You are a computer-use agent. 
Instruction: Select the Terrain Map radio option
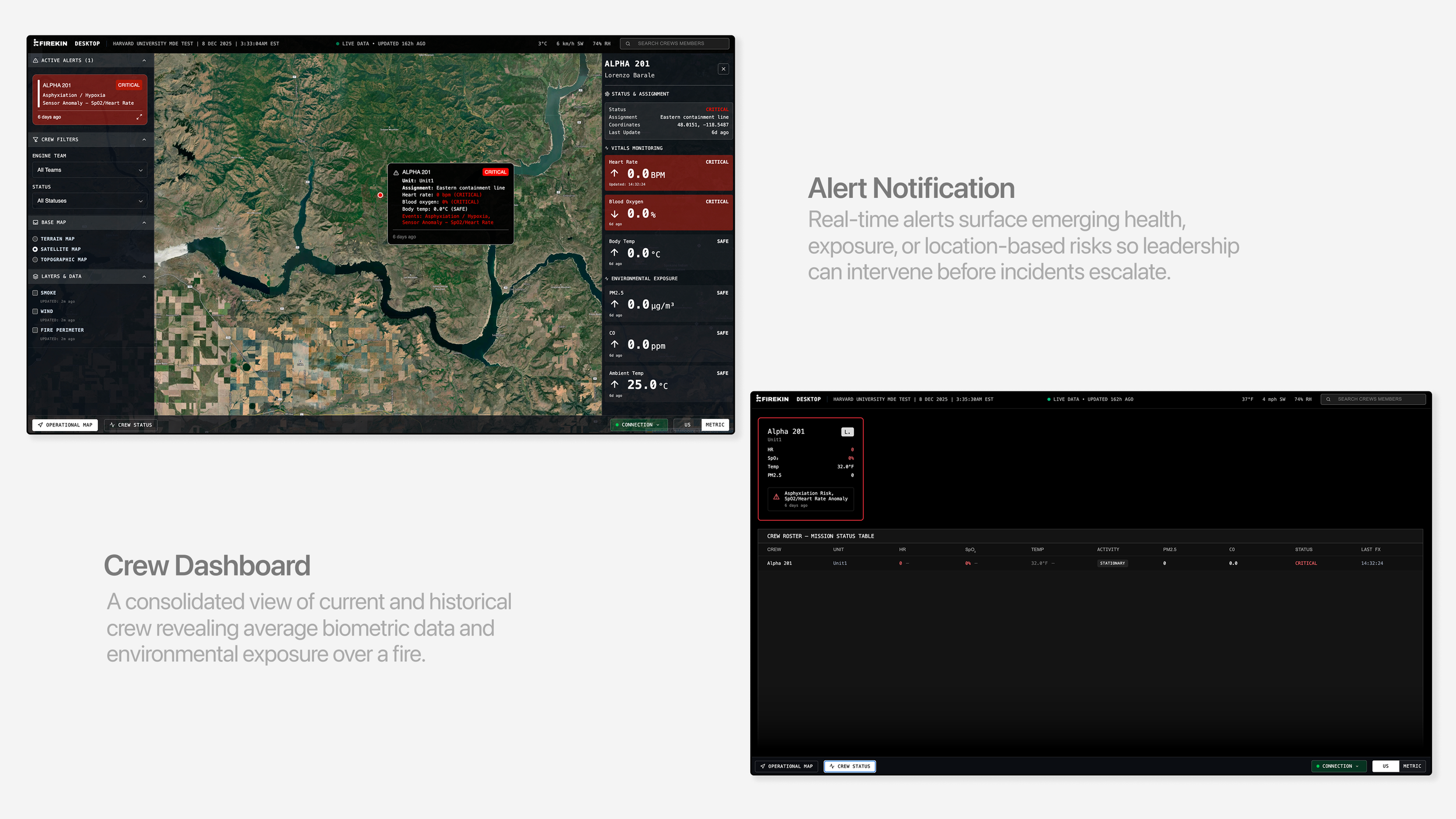(35, 239)
